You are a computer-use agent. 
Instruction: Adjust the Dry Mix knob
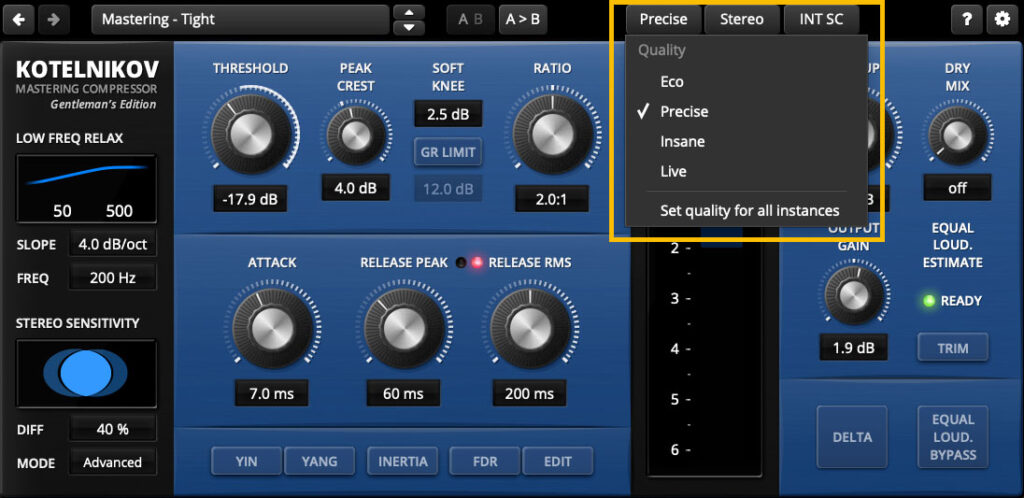click(x=957, y=136)
